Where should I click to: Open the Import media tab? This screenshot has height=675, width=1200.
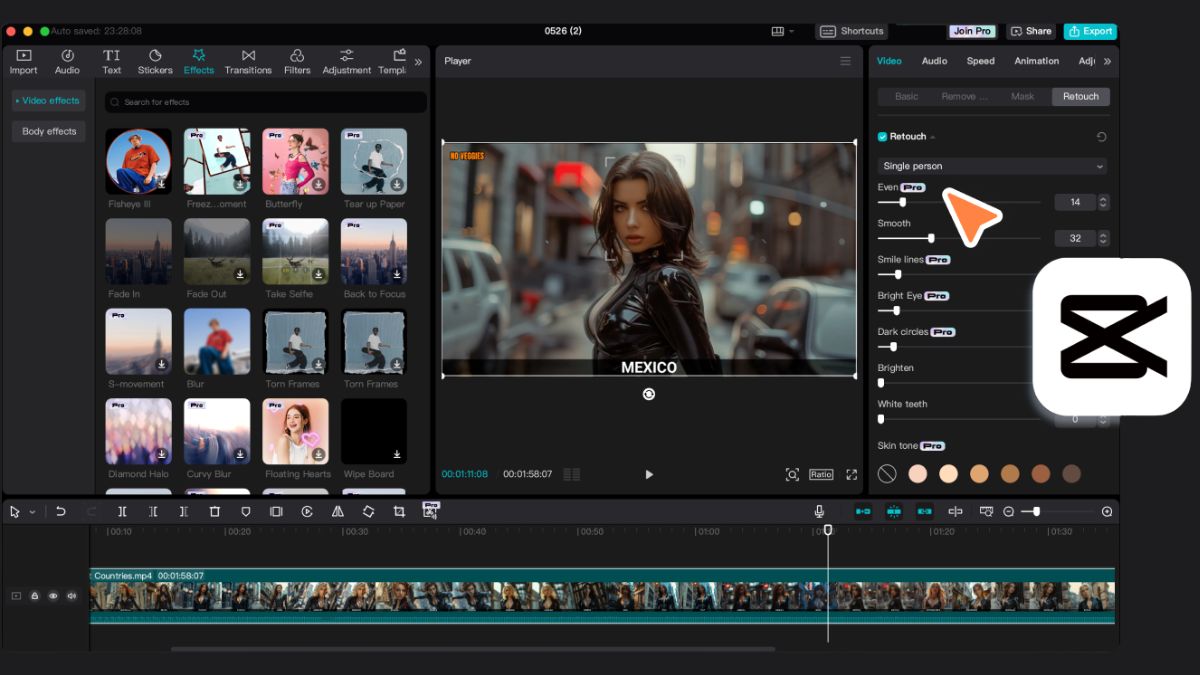(x=23, y=62)
